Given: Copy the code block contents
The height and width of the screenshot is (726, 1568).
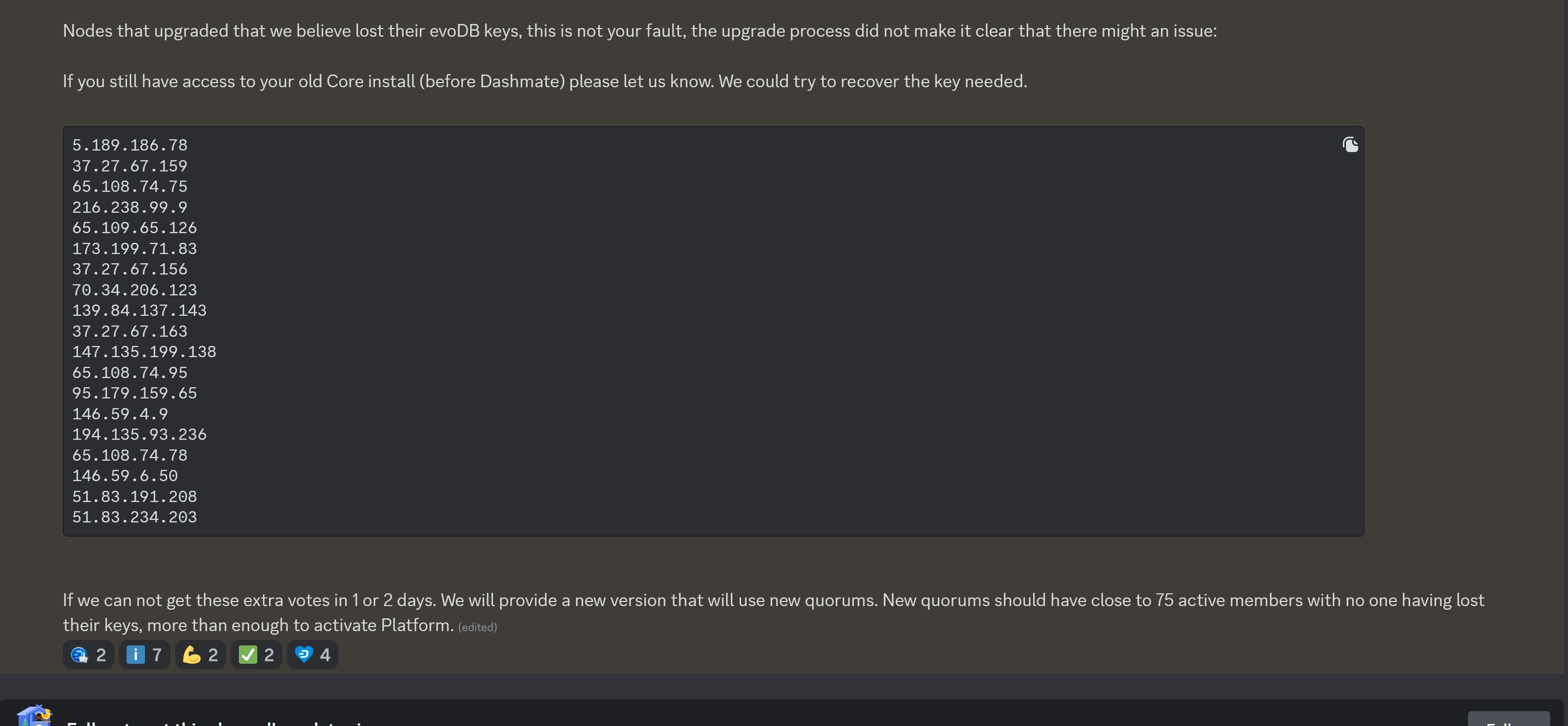Looking at the screenshot, I should point(1350,145).
